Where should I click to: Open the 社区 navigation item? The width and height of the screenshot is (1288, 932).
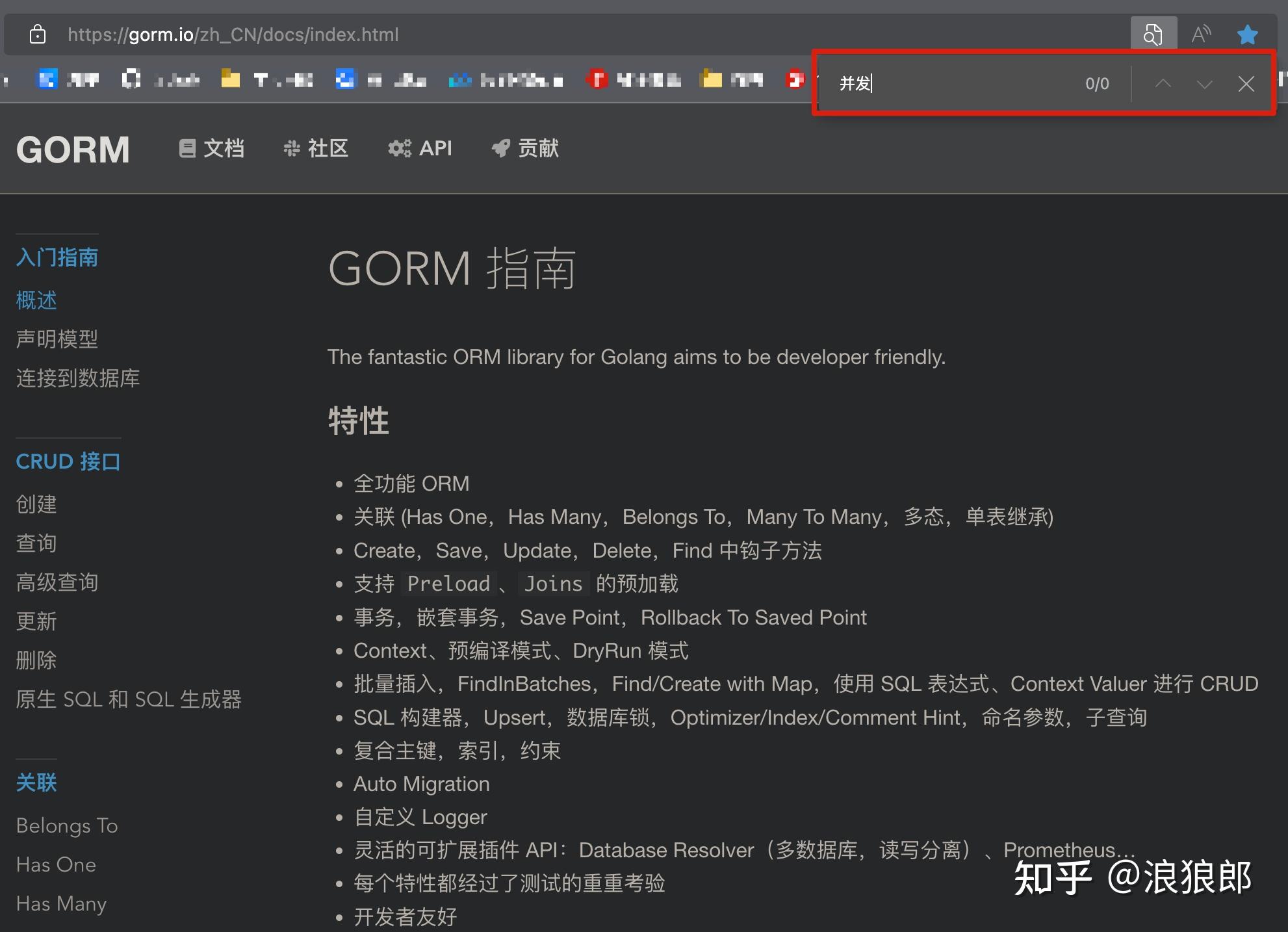[327, 148]
